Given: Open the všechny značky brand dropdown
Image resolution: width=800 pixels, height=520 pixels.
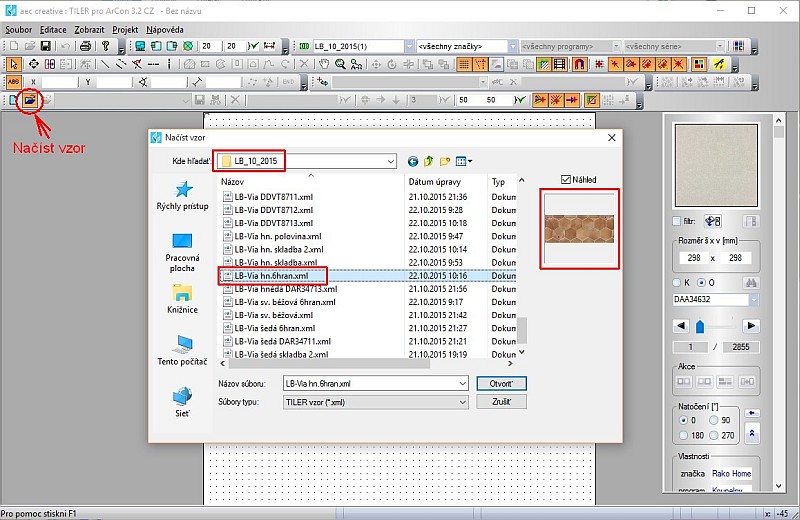Looking at the screenshot, I should (x=512, y=46).
